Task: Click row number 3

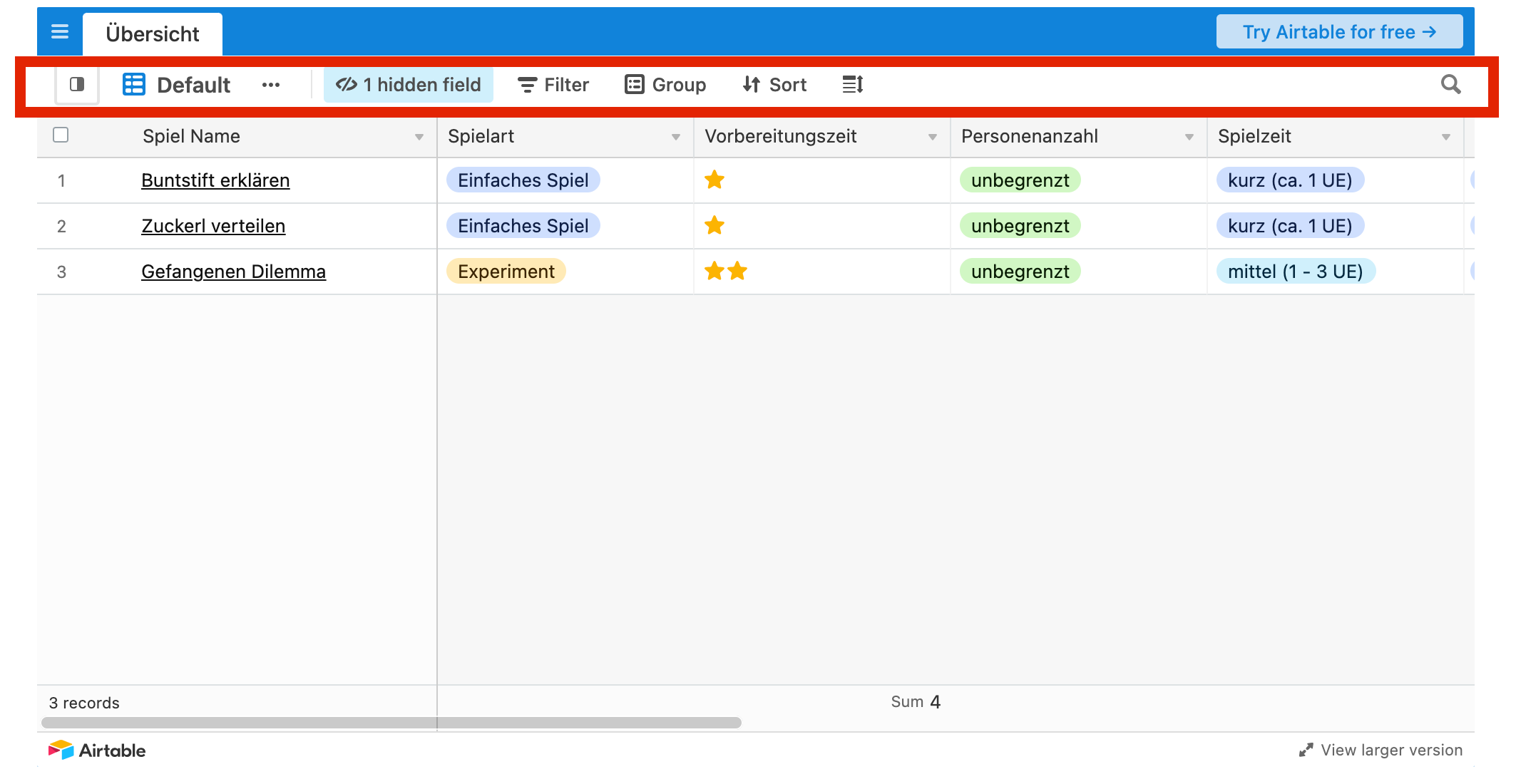Action: 61,272
